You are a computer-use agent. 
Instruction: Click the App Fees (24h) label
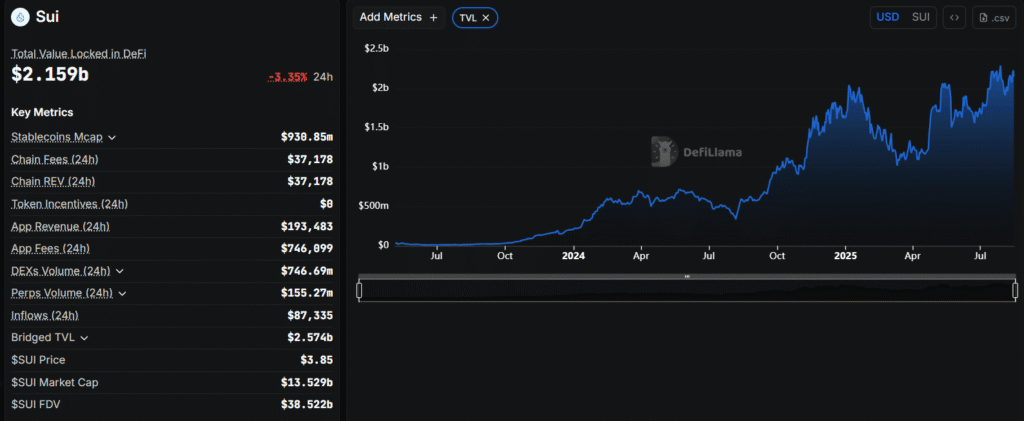coord(50,248)
